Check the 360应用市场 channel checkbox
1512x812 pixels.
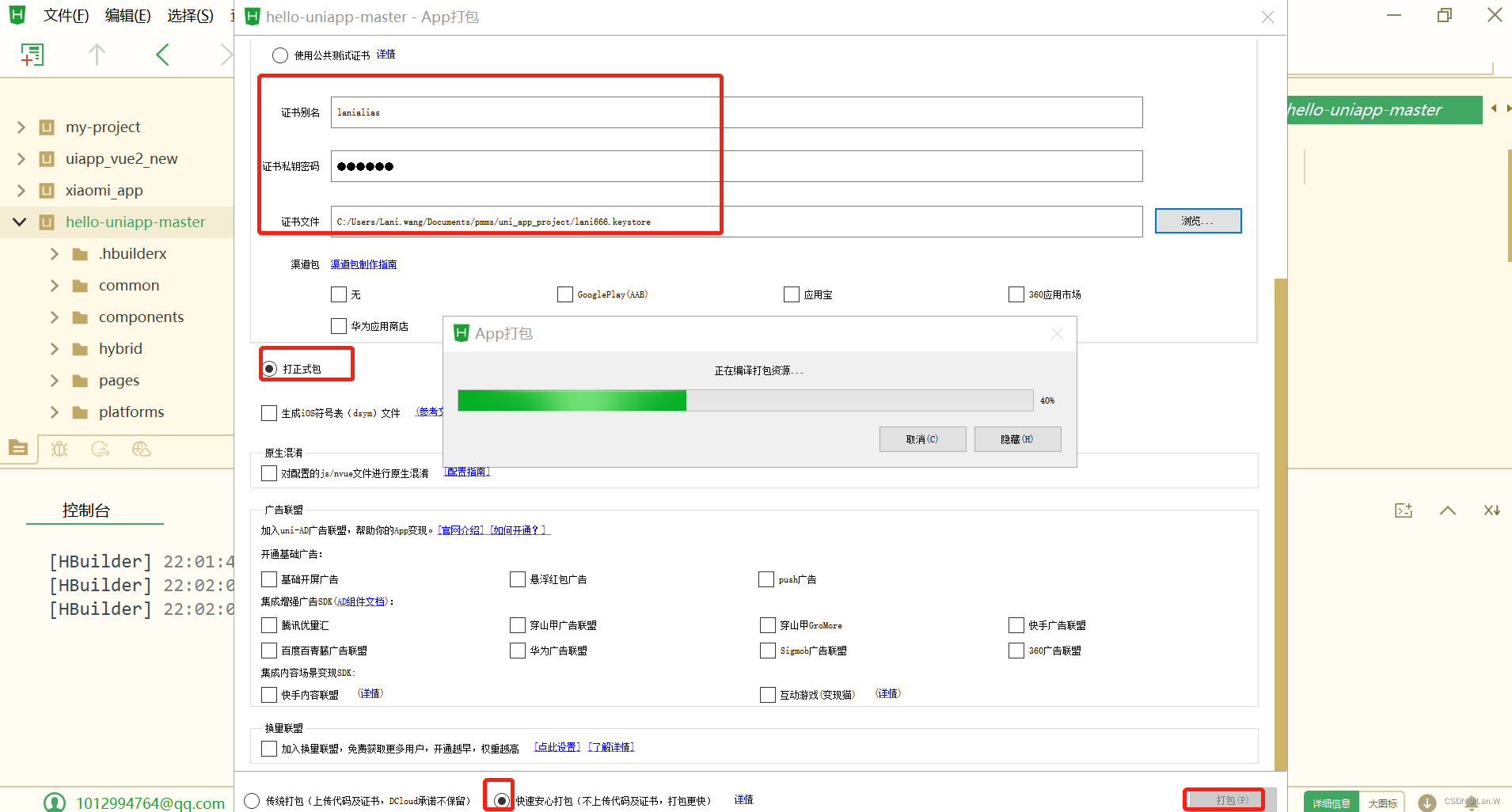[x=1016, y=294]
